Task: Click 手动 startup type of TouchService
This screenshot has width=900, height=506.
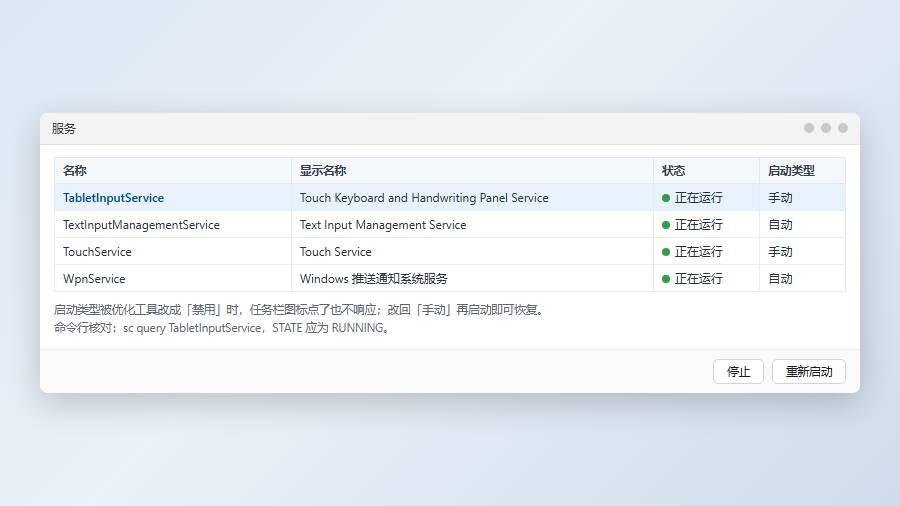Action: [780, 252]
